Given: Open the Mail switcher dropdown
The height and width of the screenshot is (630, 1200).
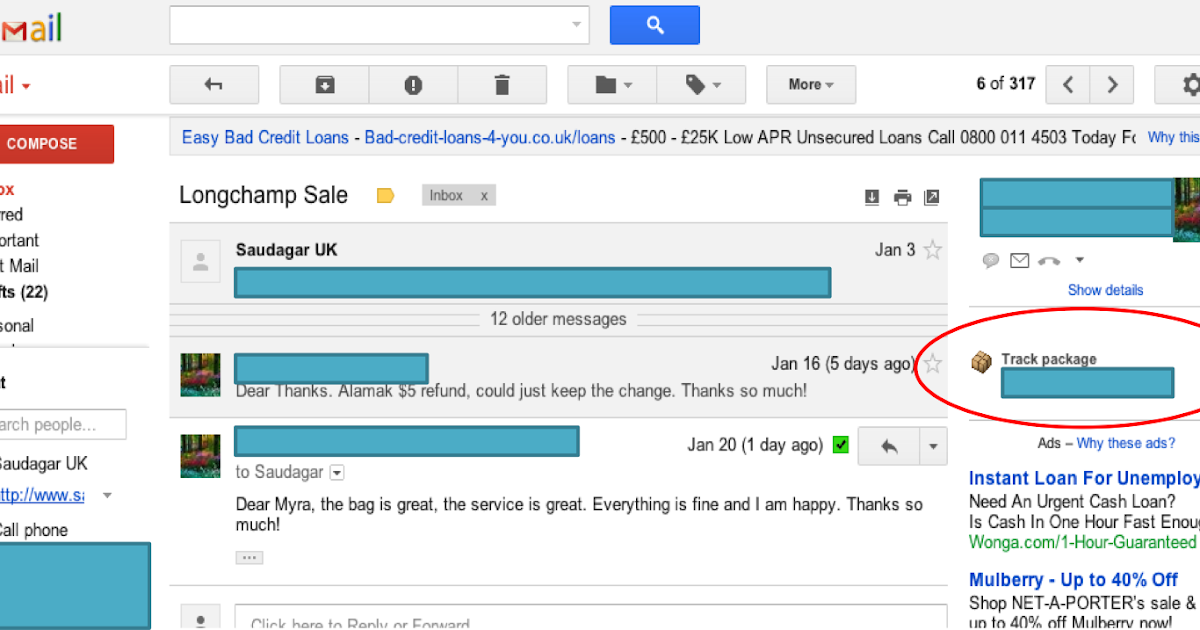Looking at the screenshot, I should tap(14, 85).
